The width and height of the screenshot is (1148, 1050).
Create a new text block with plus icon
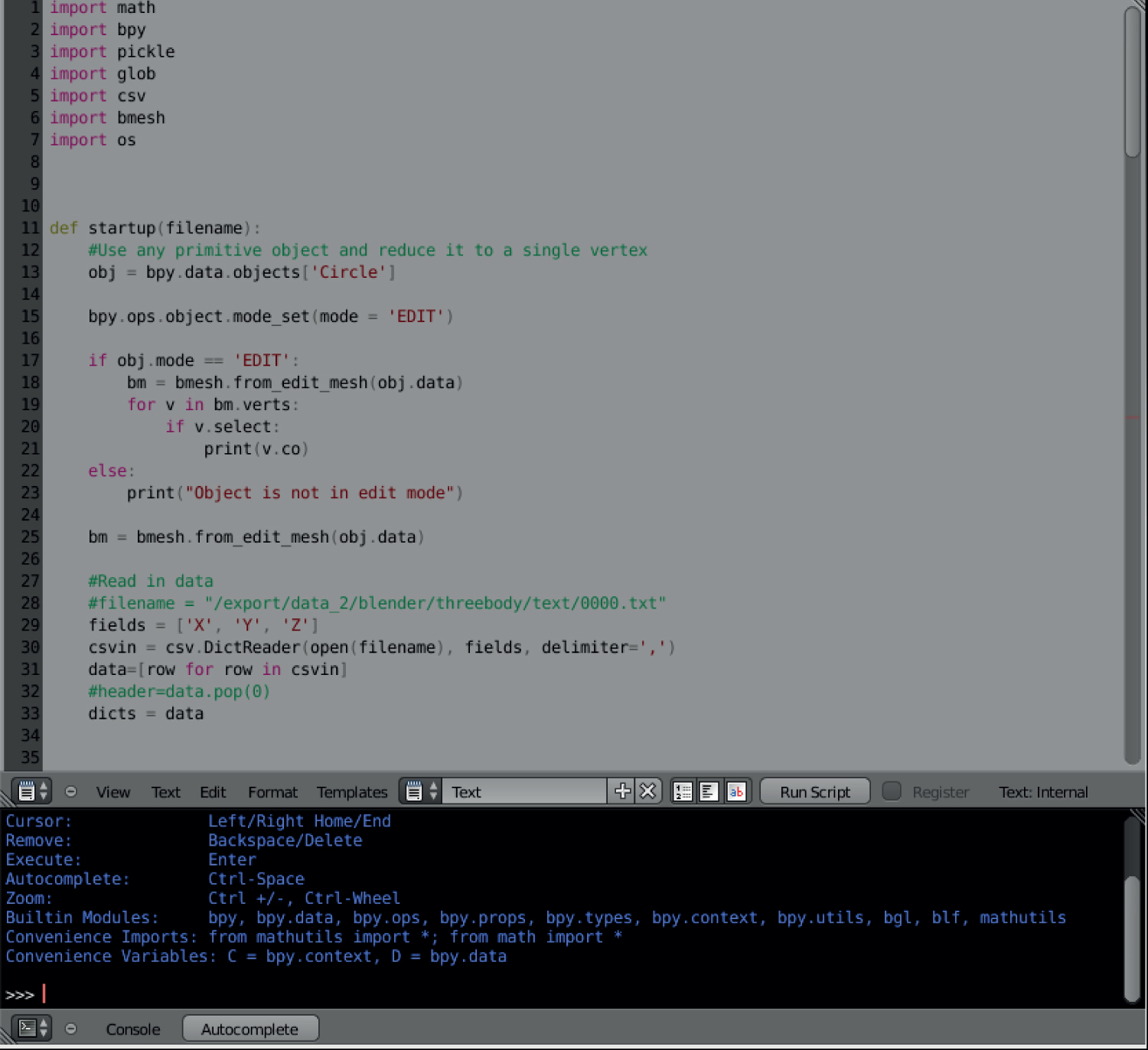tap(622, 791)
